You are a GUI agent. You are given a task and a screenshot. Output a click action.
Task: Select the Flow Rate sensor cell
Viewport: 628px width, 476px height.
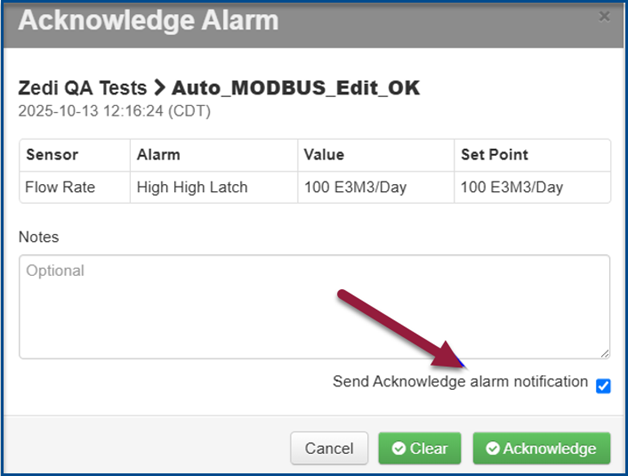[60, 187]
